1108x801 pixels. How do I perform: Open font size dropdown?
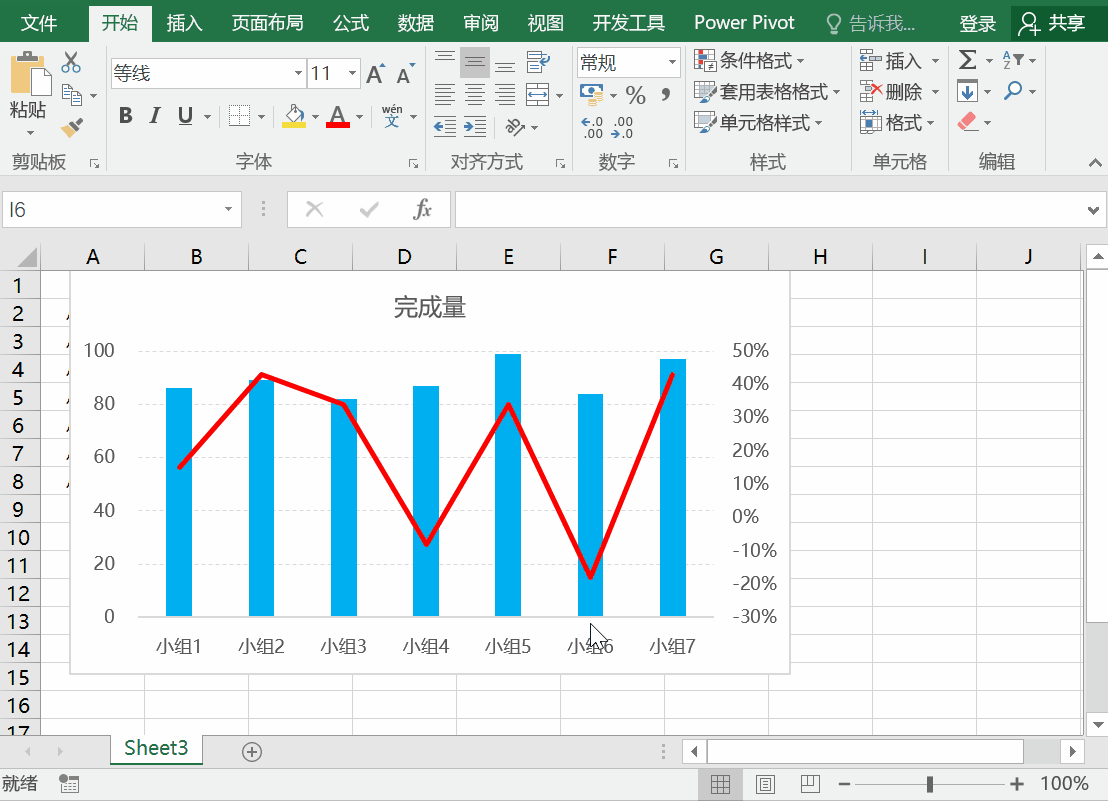[352, 73]
